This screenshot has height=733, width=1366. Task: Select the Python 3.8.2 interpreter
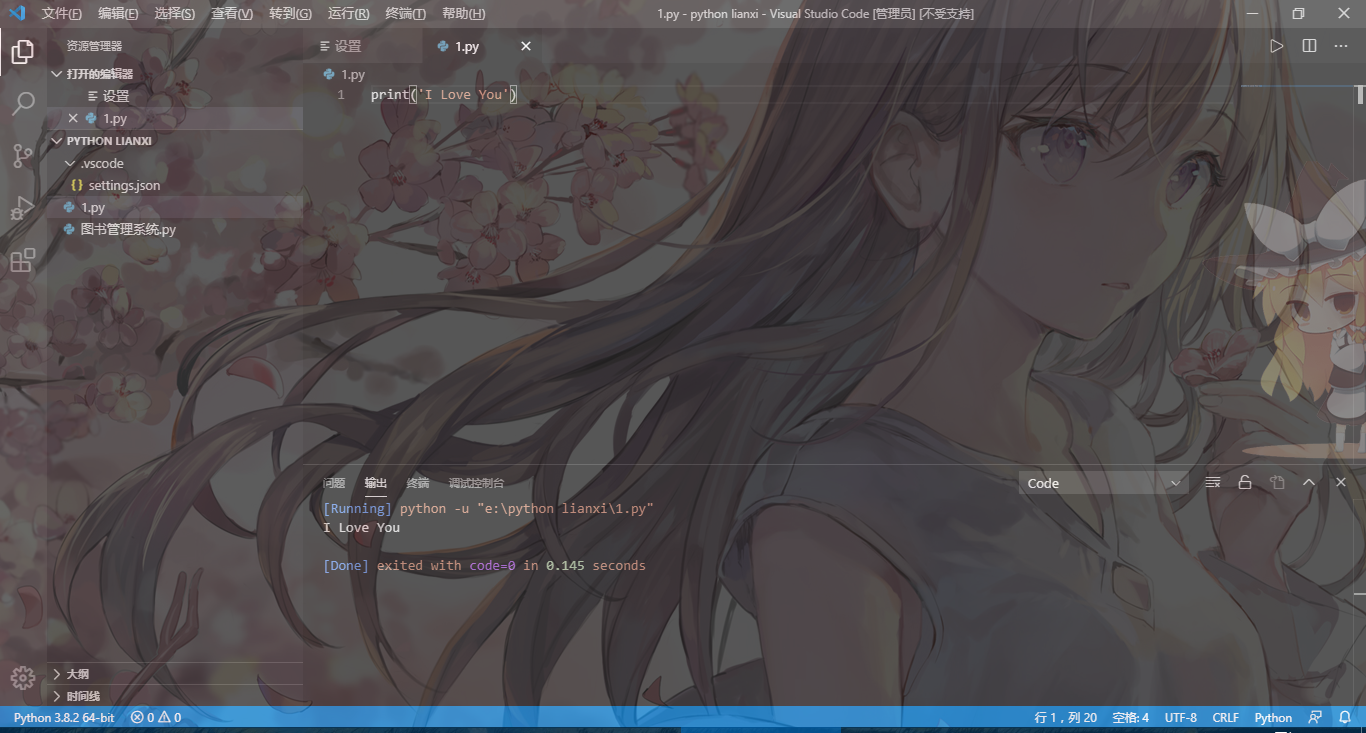coord(62,717)
